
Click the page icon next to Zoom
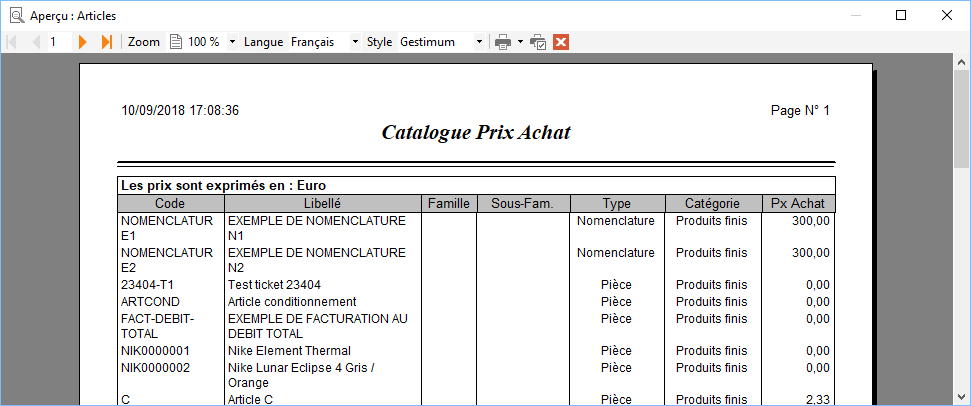click(176, 42)
